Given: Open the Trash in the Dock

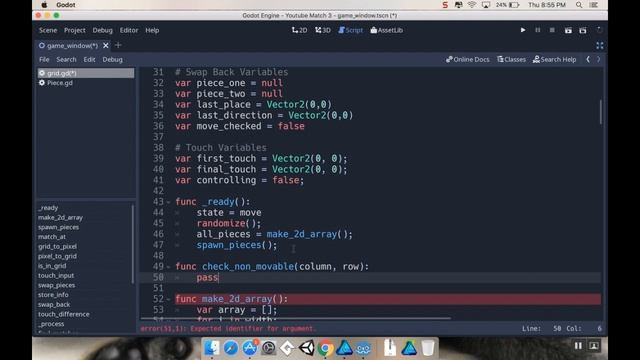Looking at the screenshot, I should pyautogui.click(x=428, y=348).
